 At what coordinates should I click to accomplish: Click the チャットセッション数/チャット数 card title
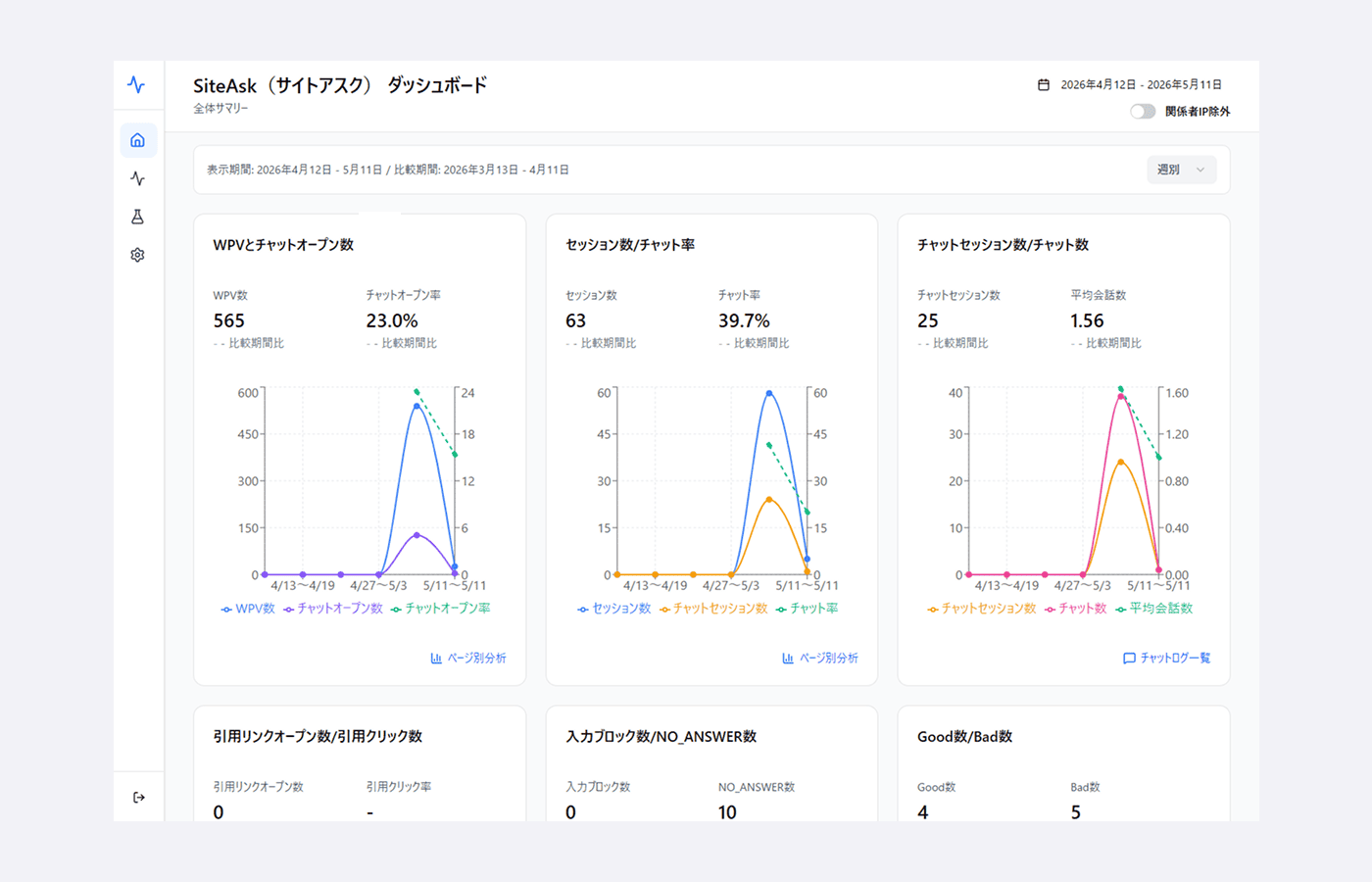tap(1003, 245)
